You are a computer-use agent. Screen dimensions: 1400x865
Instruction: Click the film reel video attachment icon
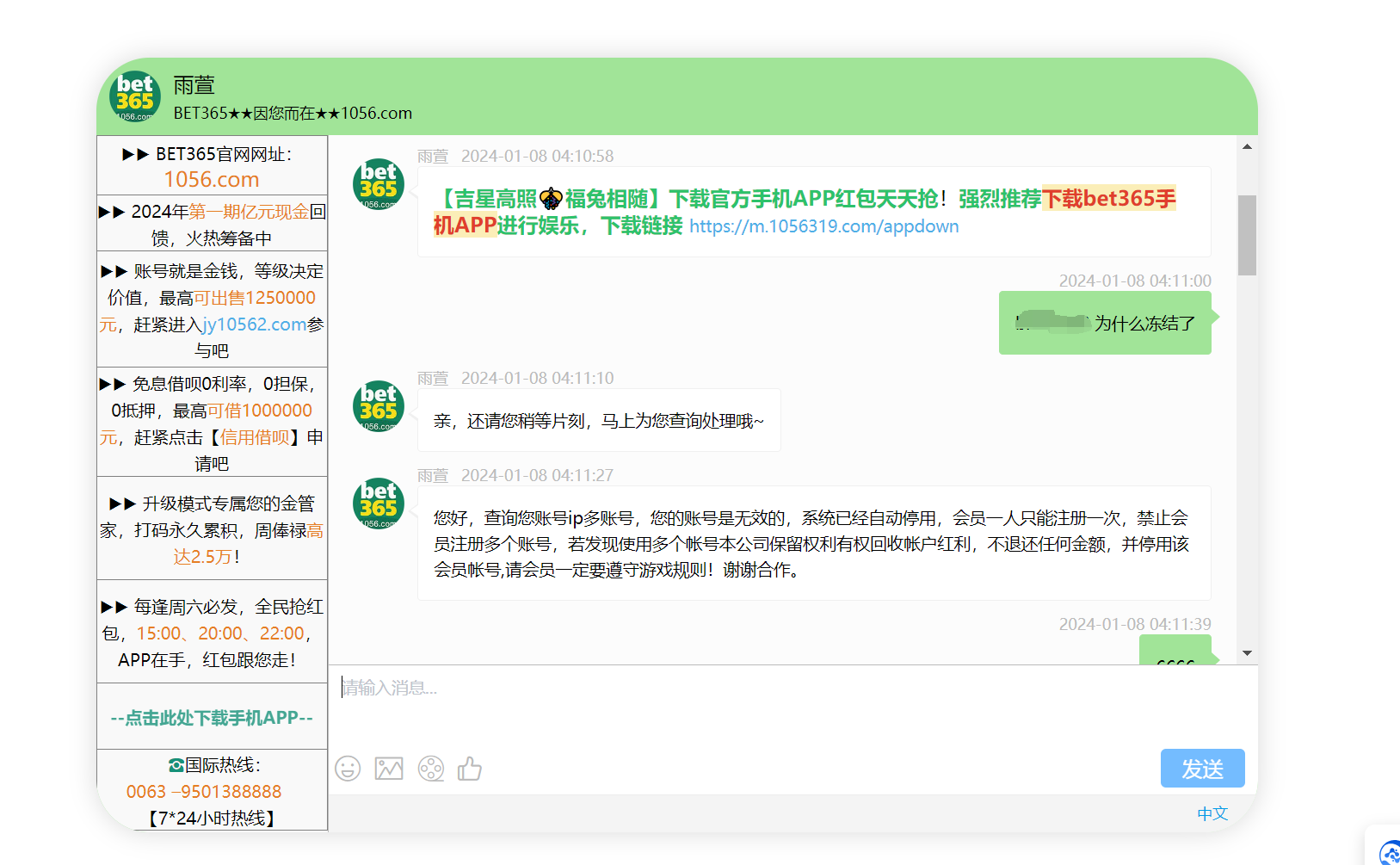(x=430, y=768)
